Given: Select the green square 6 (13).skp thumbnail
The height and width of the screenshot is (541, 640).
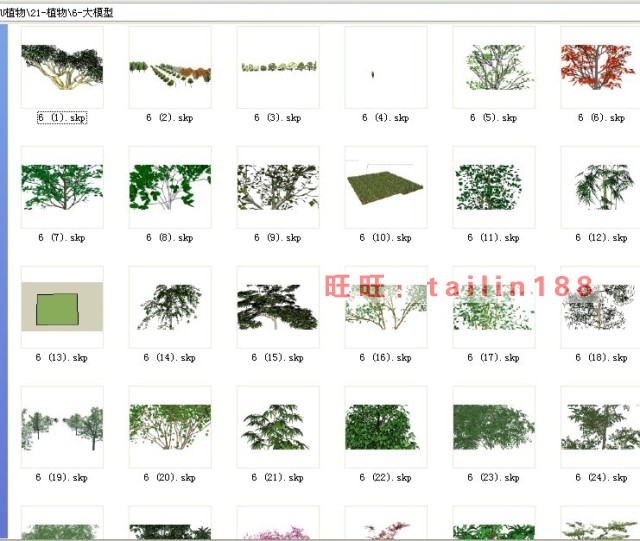Looking at the screenshot, I should pyautogui.click(x=62, y=307).
